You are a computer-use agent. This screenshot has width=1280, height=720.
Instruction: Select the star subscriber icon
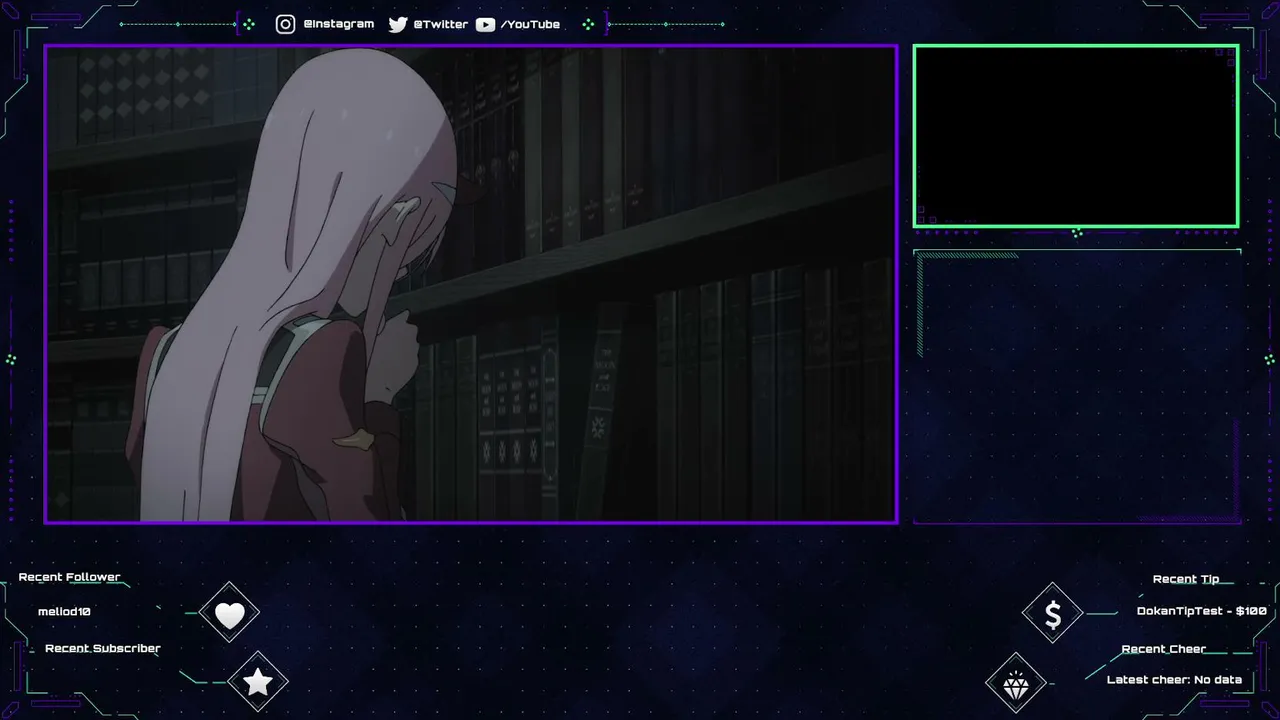pyautogui.click(x=258, y=682)
